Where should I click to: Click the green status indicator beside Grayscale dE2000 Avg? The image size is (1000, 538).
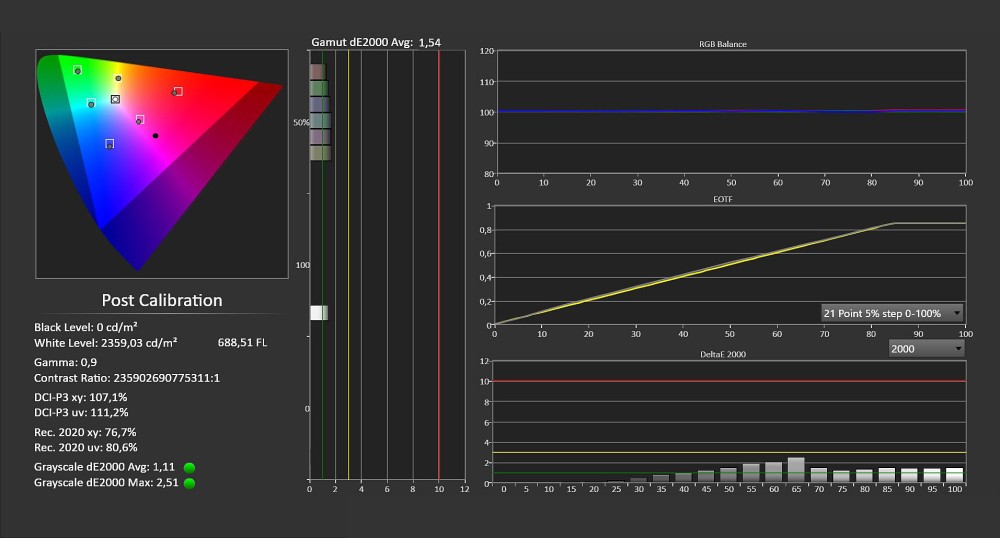pos(189,467)
